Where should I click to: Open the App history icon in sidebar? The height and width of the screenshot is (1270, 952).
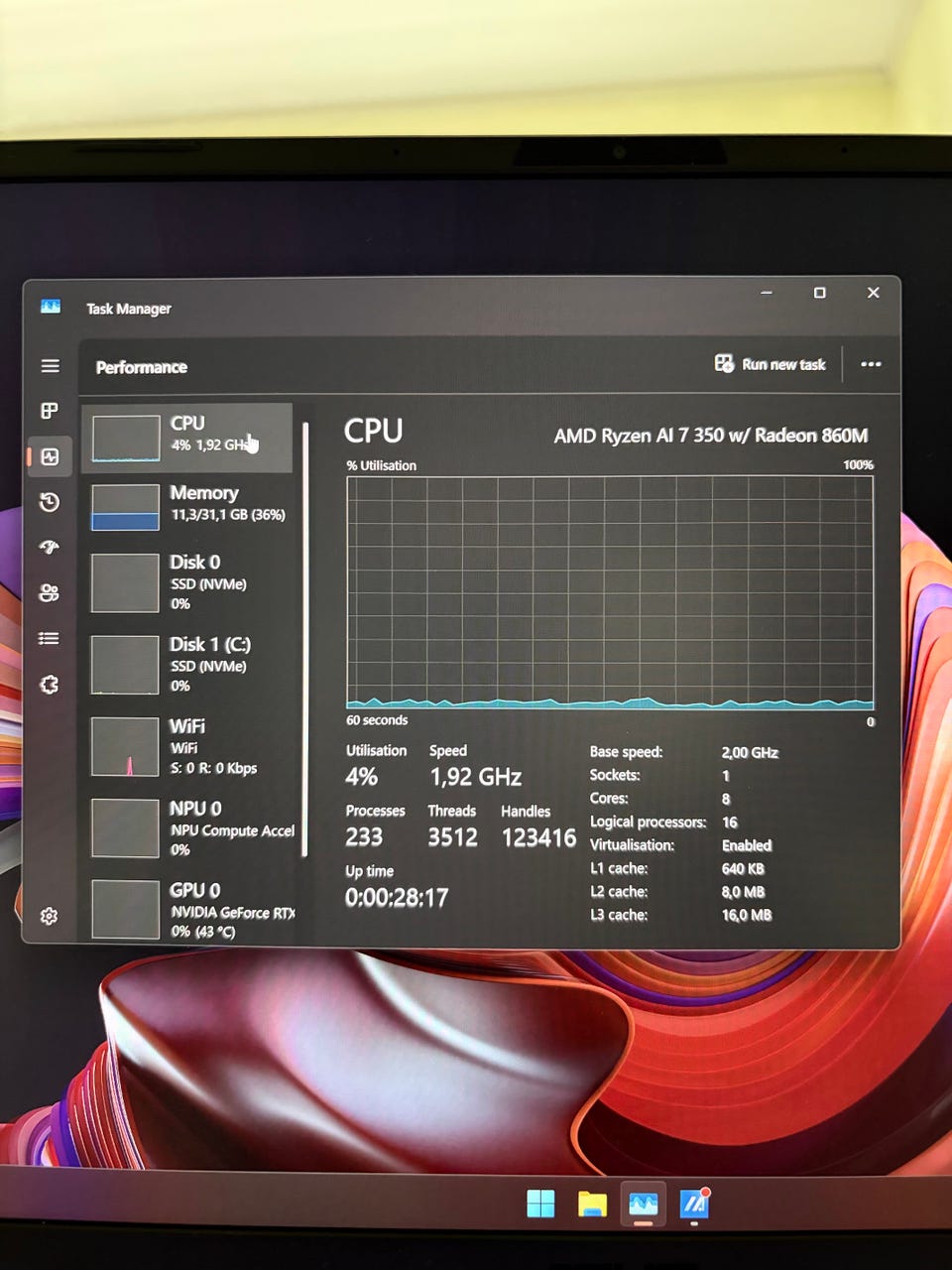point(49,502)
